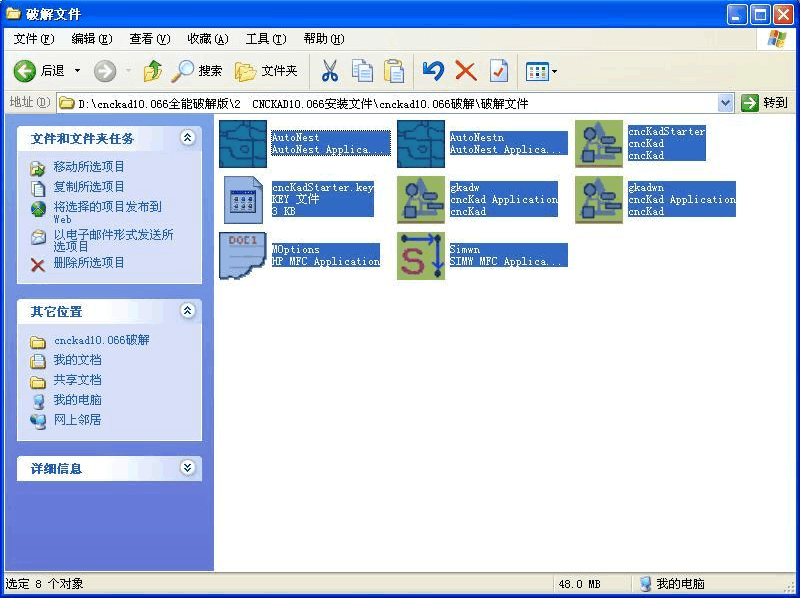
Task: Click the move items icon in tasks panel
Action: coord(38,168)
